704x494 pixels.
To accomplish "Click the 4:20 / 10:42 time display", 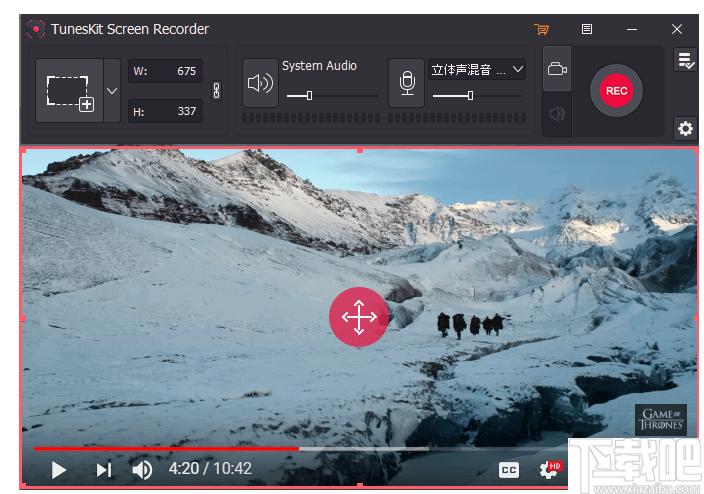I will (210, 468).
